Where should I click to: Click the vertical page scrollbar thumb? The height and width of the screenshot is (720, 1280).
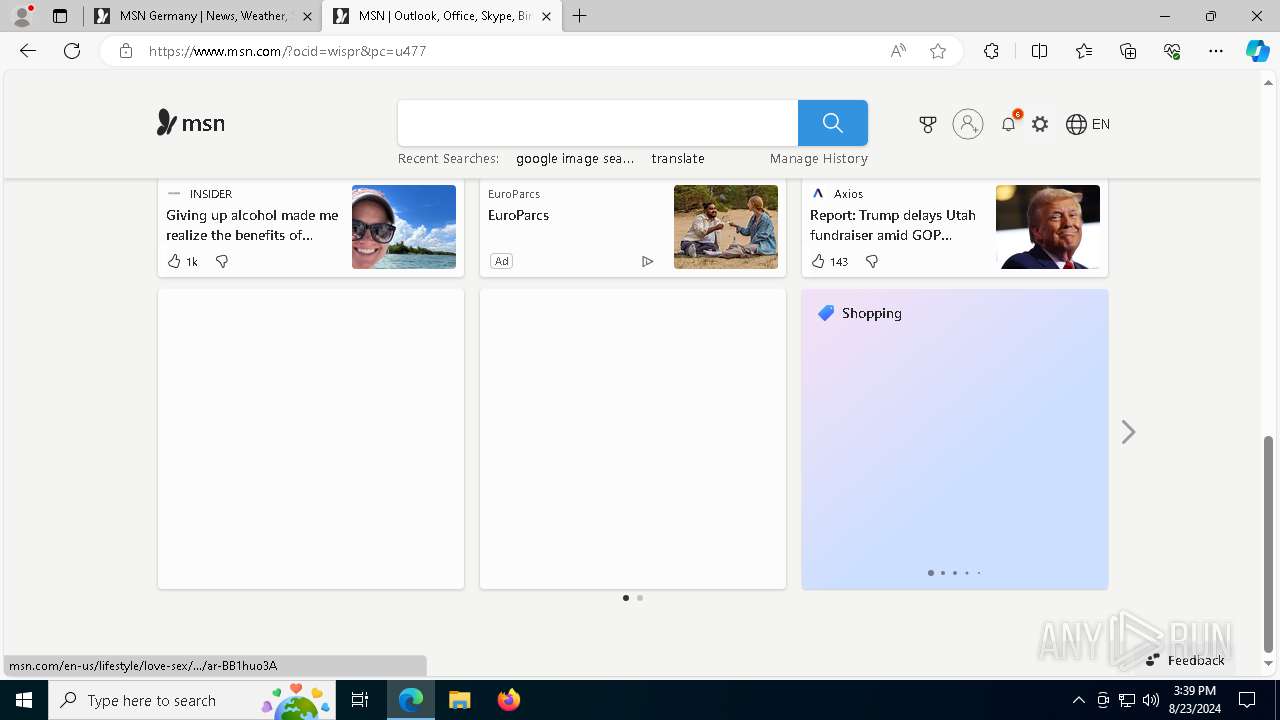pos(1269,543)
